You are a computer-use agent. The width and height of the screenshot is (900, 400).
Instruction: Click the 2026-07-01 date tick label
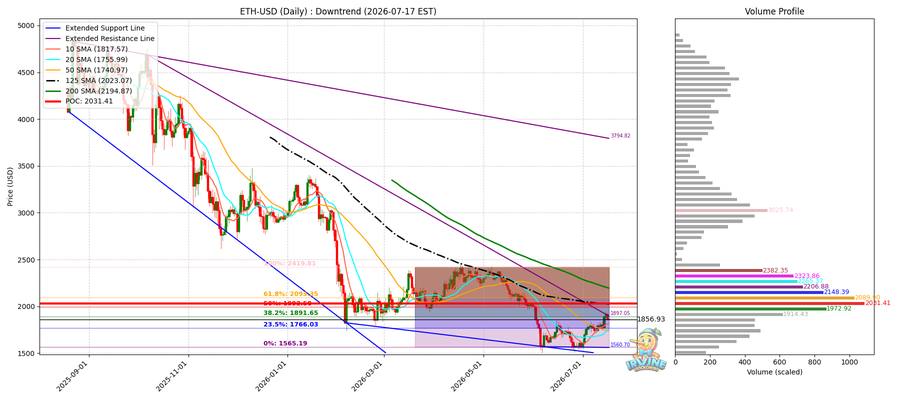tap(567, 376)
